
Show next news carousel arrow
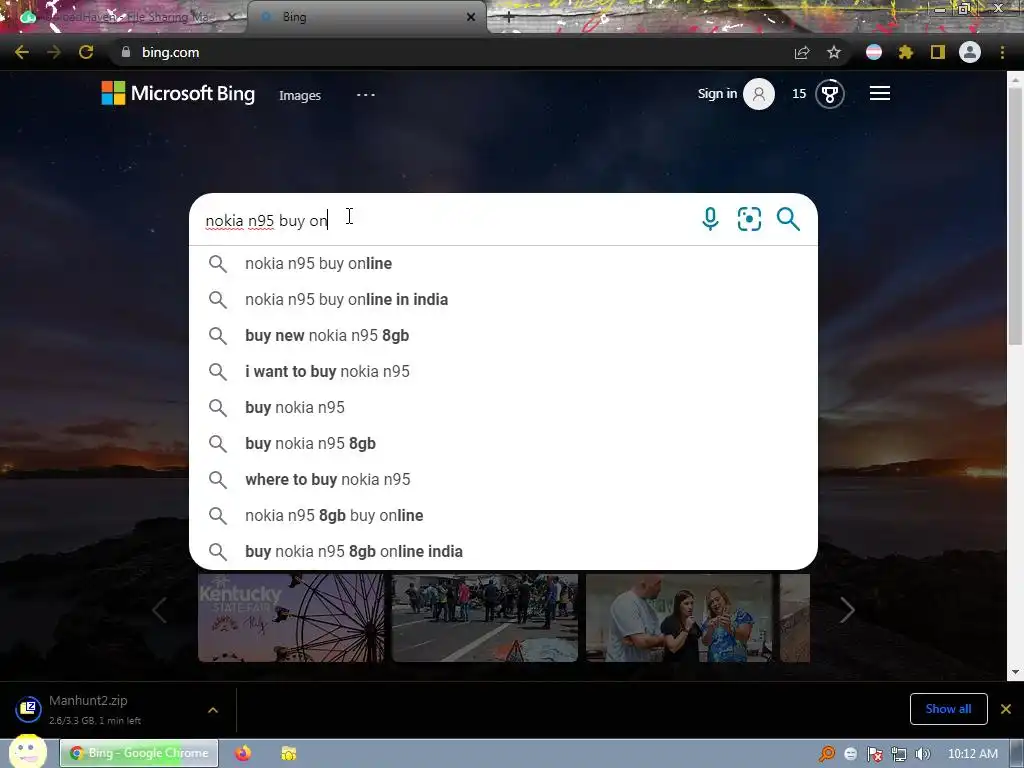847,610
